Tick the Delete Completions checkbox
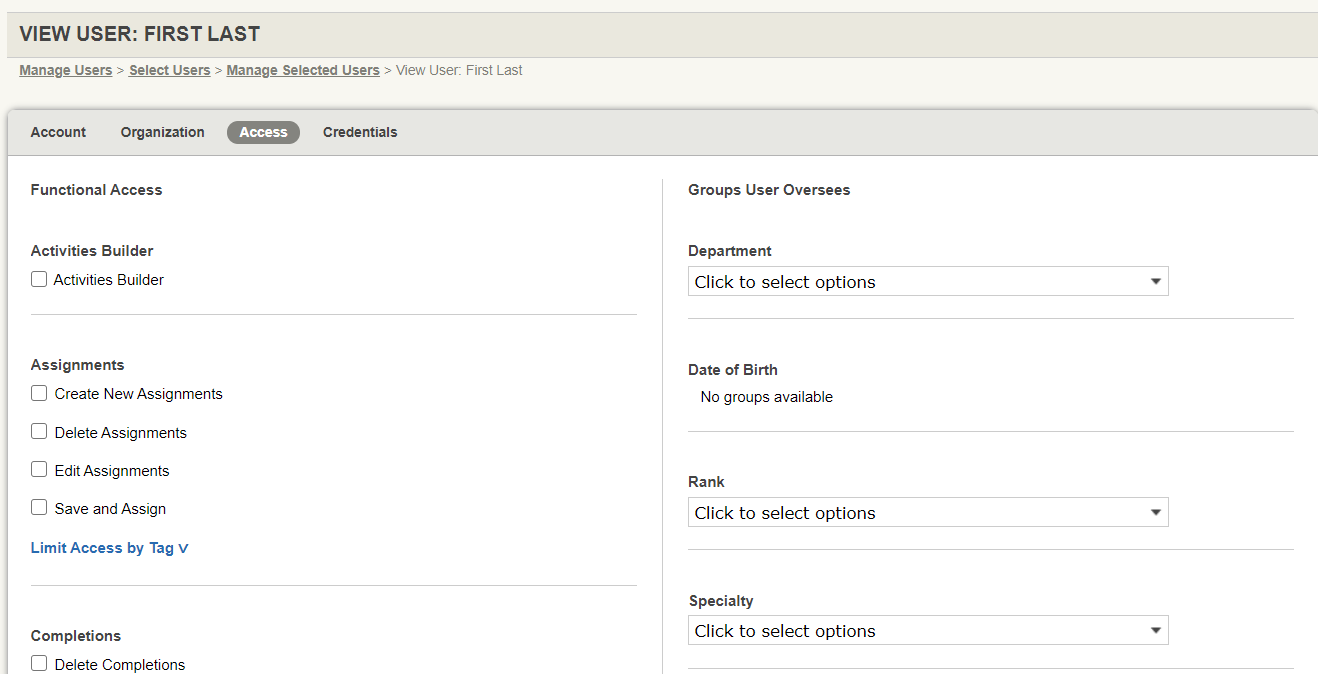1318x674 pixels. [39, 664]
